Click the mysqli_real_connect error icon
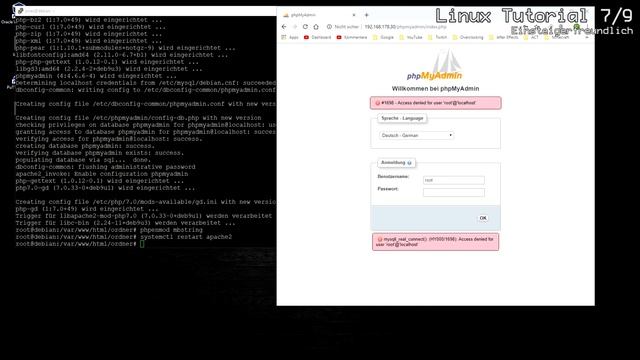Viewport: 640px width, 360px height. (380, 240)
